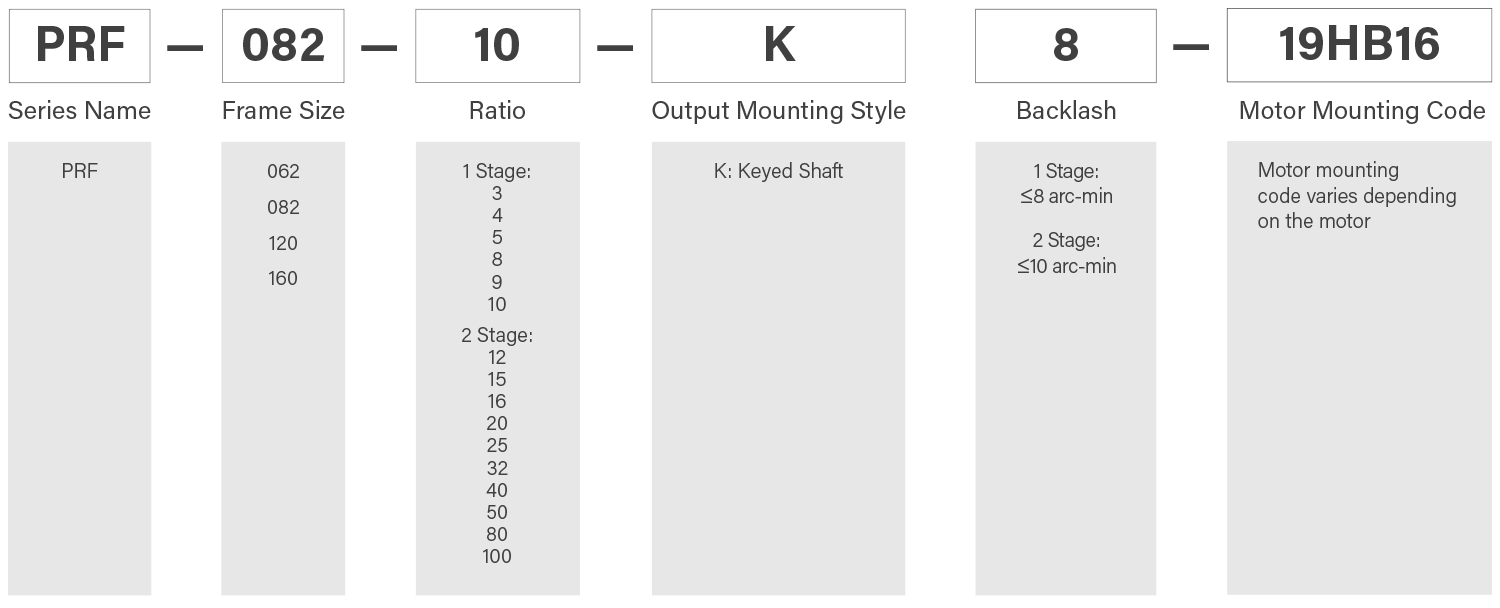This screenshot has height=608, width=1500.
Task: Select ratio 3 under 1 Stage
Action: click(497, 194)
